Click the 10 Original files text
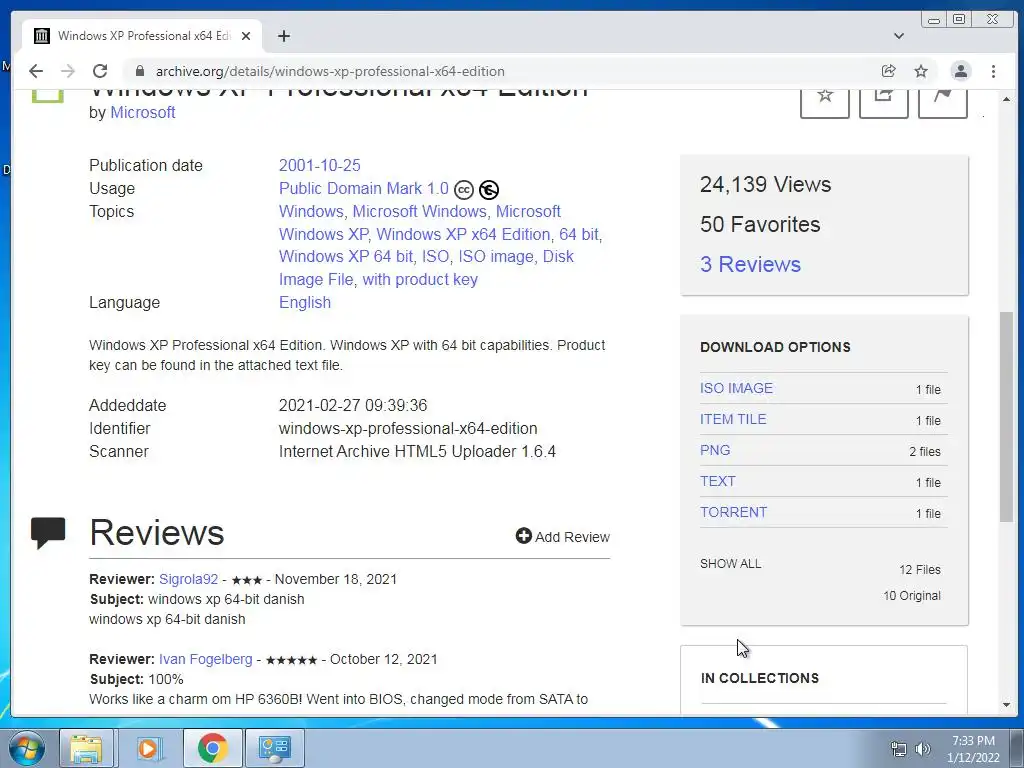Image resolution: width=1024 pixels, height=768 pixels. click(912, 596)
